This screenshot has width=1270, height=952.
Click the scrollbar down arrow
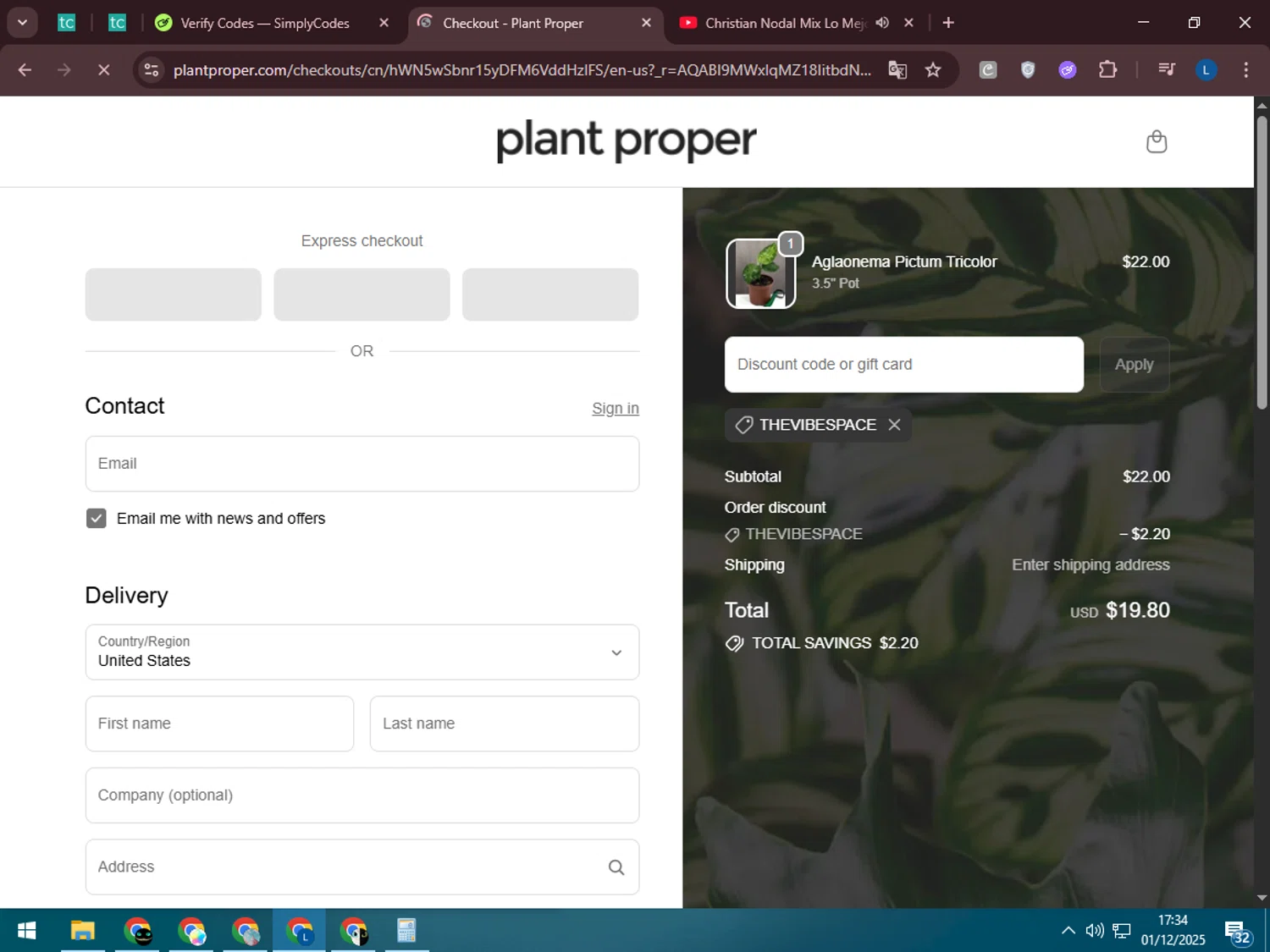tap(1262, 898)
